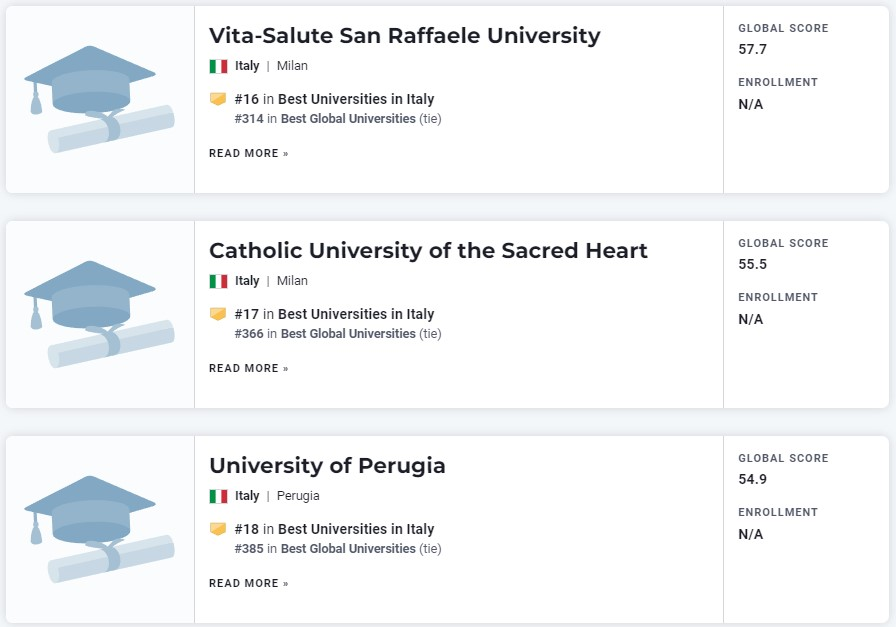
Task: Open #16 in Best Universities in Italy link
Action: click(334, 99)
